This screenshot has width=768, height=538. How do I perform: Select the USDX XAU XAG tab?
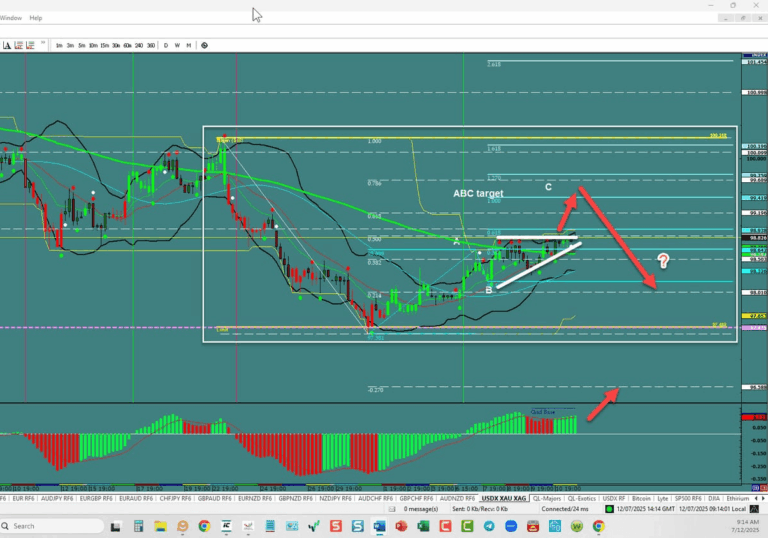(x=504, y=498)
